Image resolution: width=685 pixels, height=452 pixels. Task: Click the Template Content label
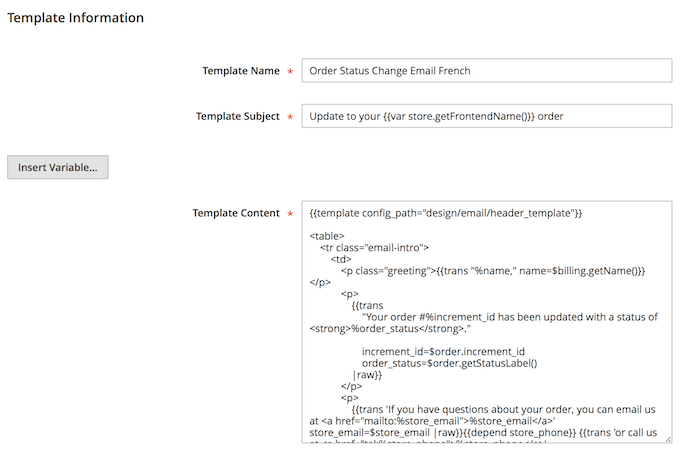point(236,213)
